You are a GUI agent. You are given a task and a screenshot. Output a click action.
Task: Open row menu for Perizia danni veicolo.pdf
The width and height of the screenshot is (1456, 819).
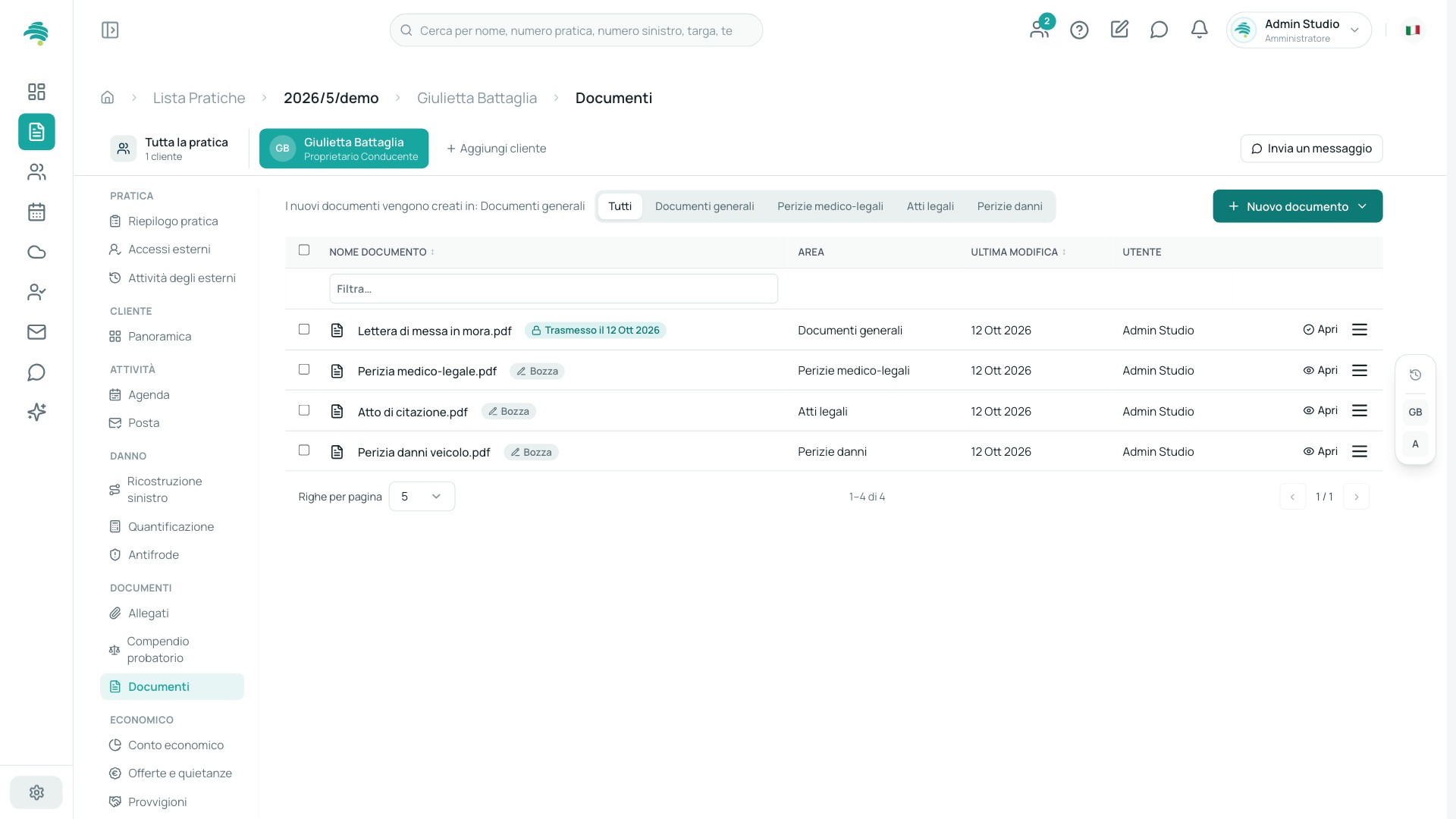point(1360,451)
